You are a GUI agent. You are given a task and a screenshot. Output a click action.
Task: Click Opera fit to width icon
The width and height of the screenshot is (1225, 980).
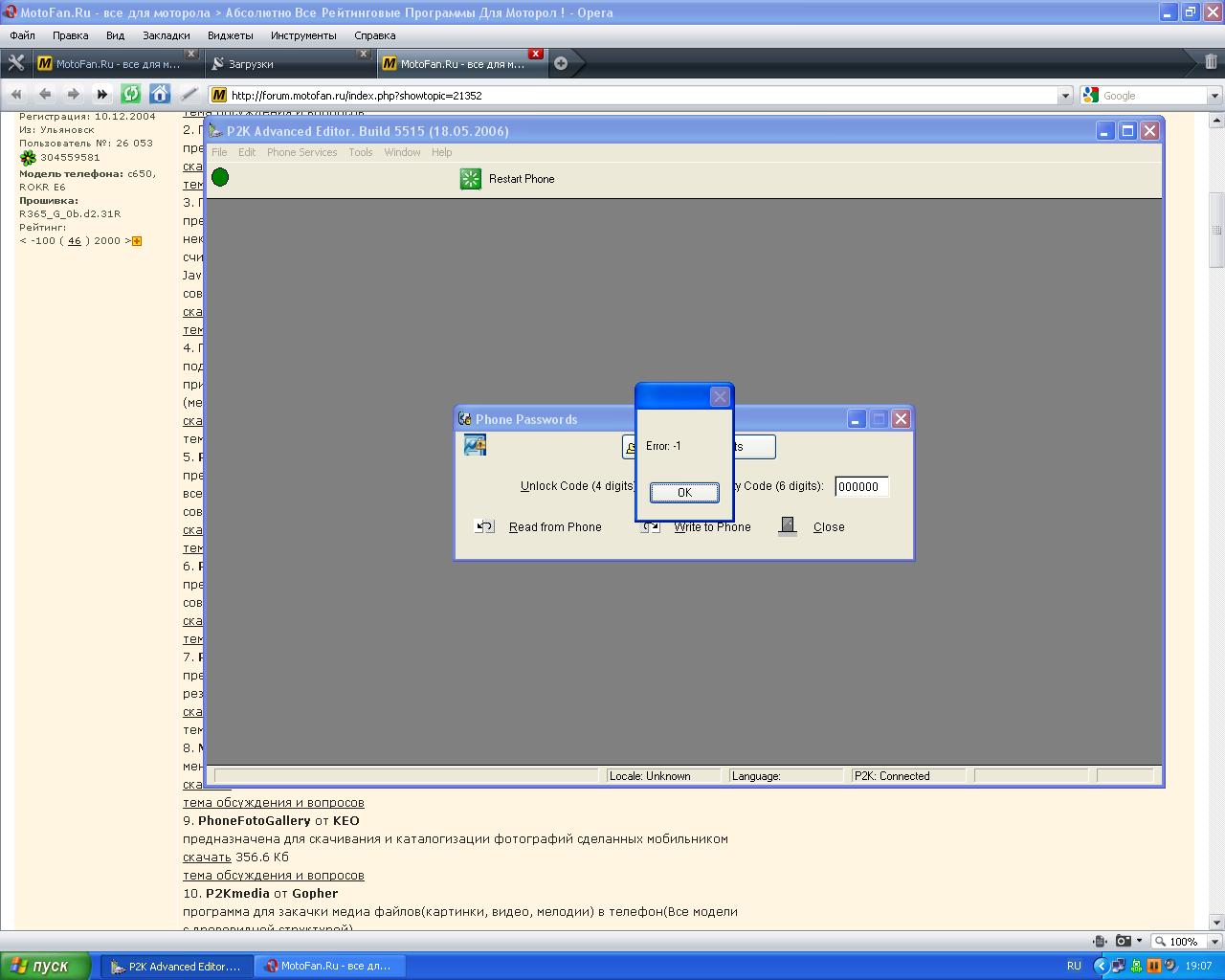tap(1101, 941)
